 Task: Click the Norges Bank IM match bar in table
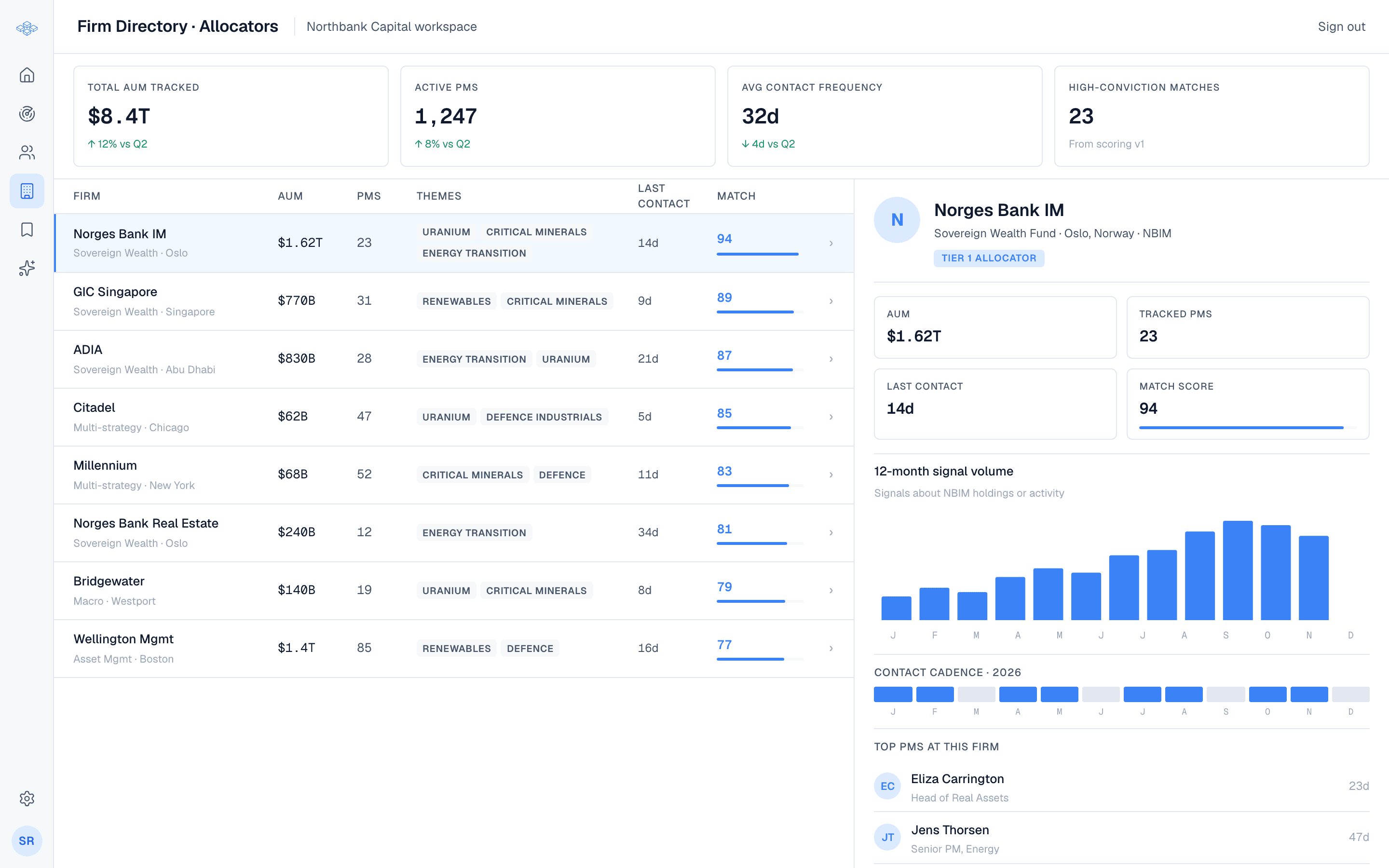[760, 254]
